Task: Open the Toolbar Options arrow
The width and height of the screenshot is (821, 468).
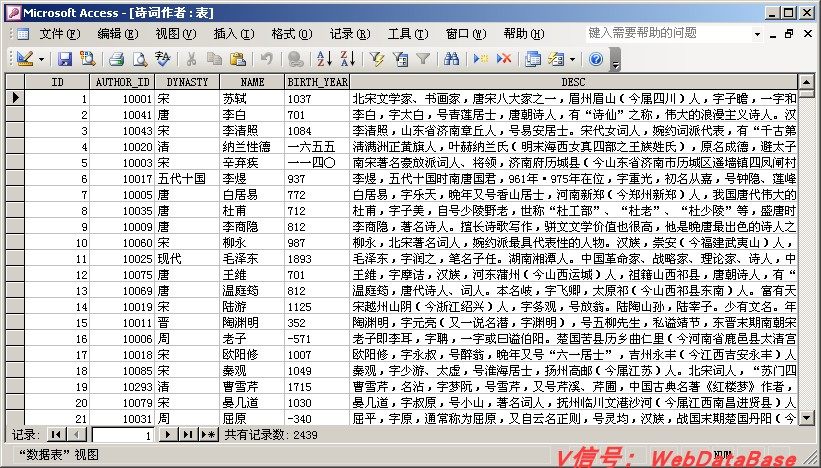Action: tap(616, 59)
